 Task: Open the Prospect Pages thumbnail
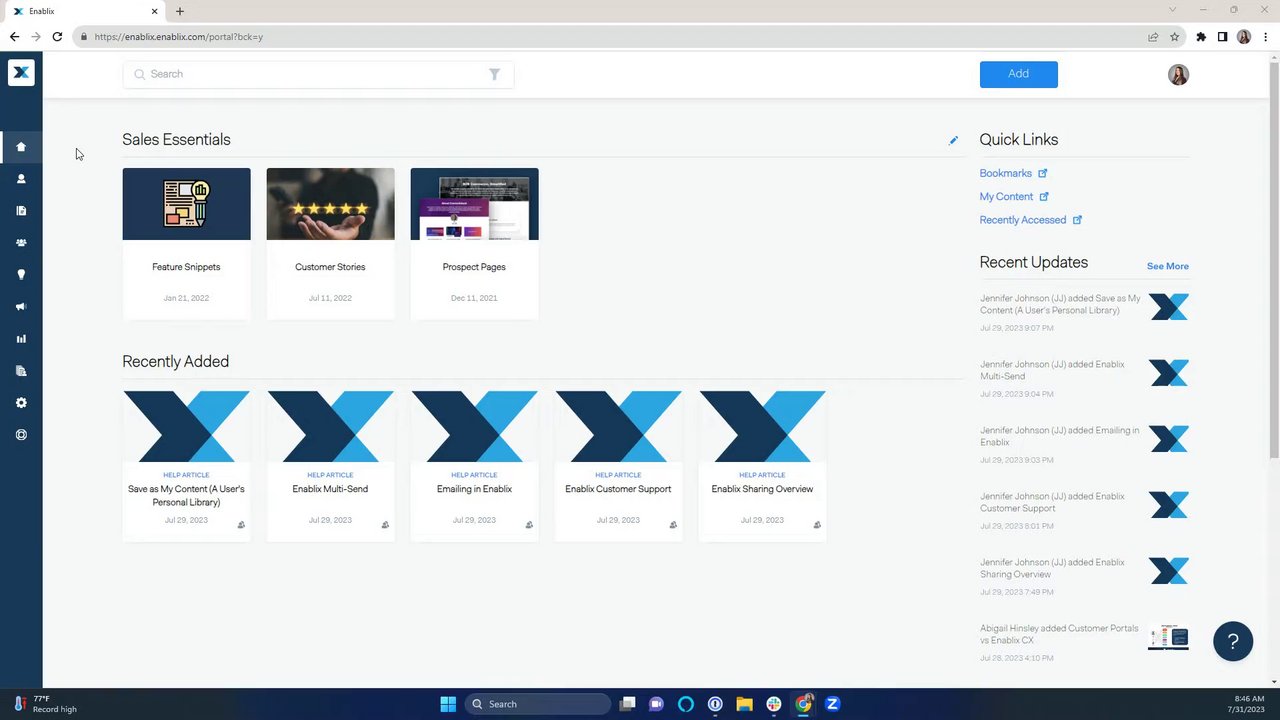click(x=474, y=204)
